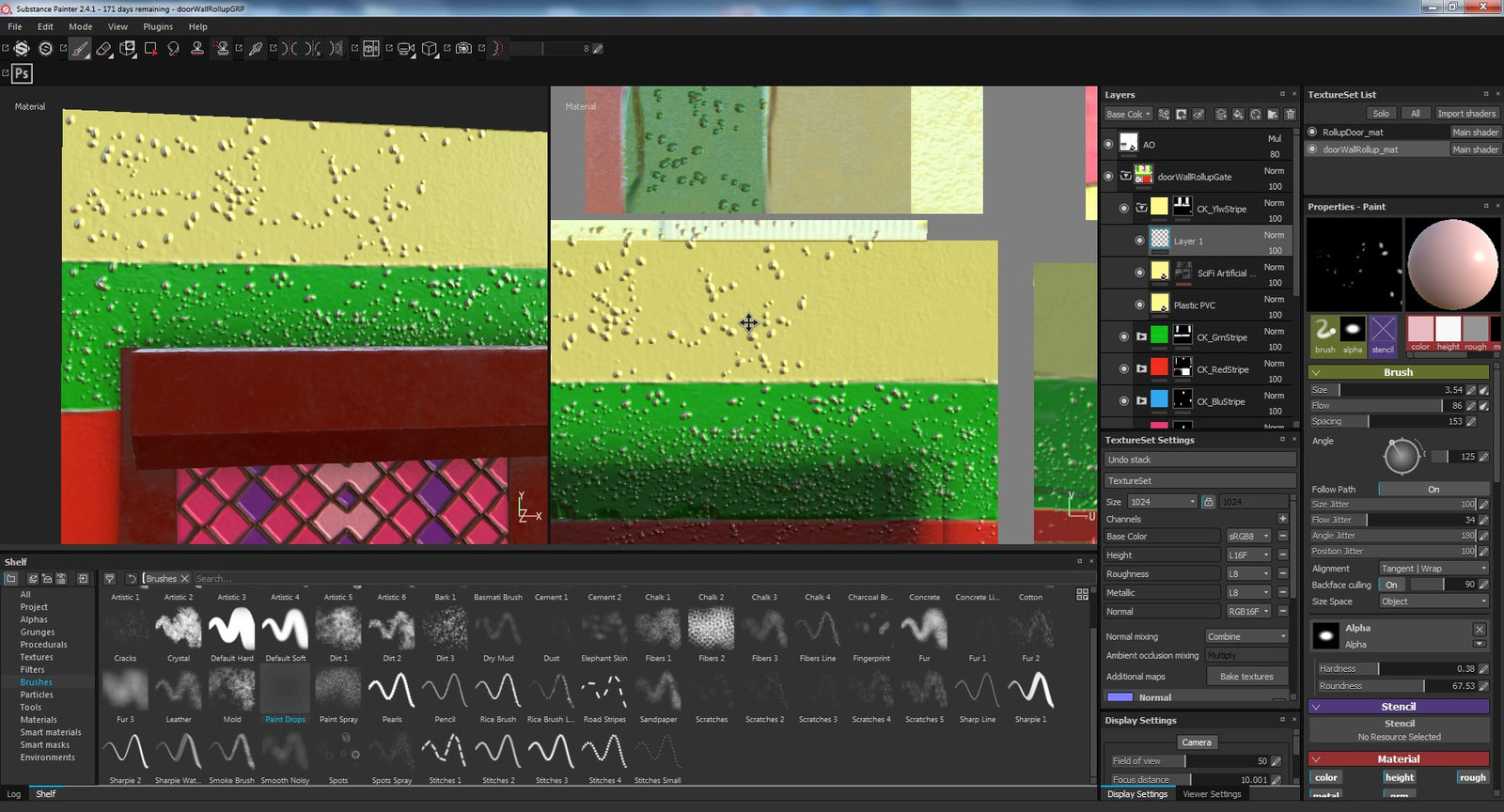Toggle the Shelf grid view icon
The width and height of the screenshot is (1504, 812).
pyautogui.click(x=1082, y=595)
